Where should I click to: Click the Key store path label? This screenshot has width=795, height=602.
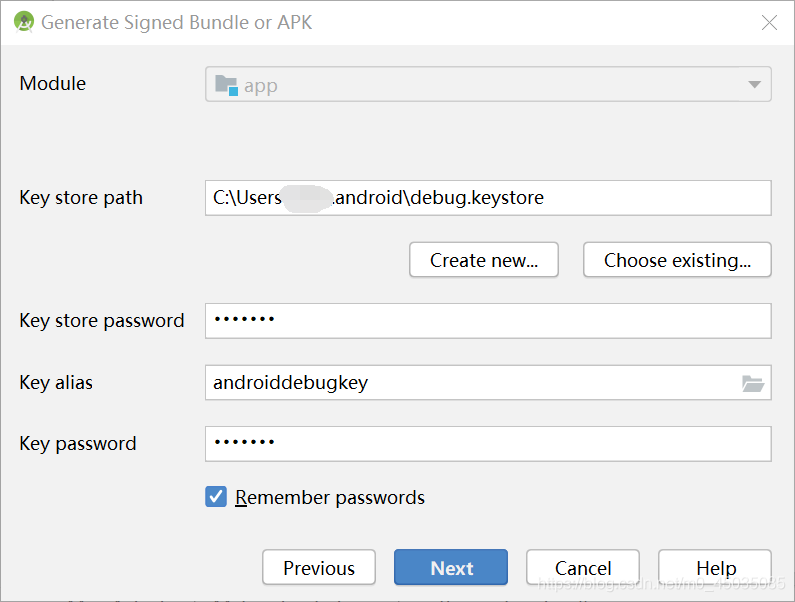click(81, 198)
